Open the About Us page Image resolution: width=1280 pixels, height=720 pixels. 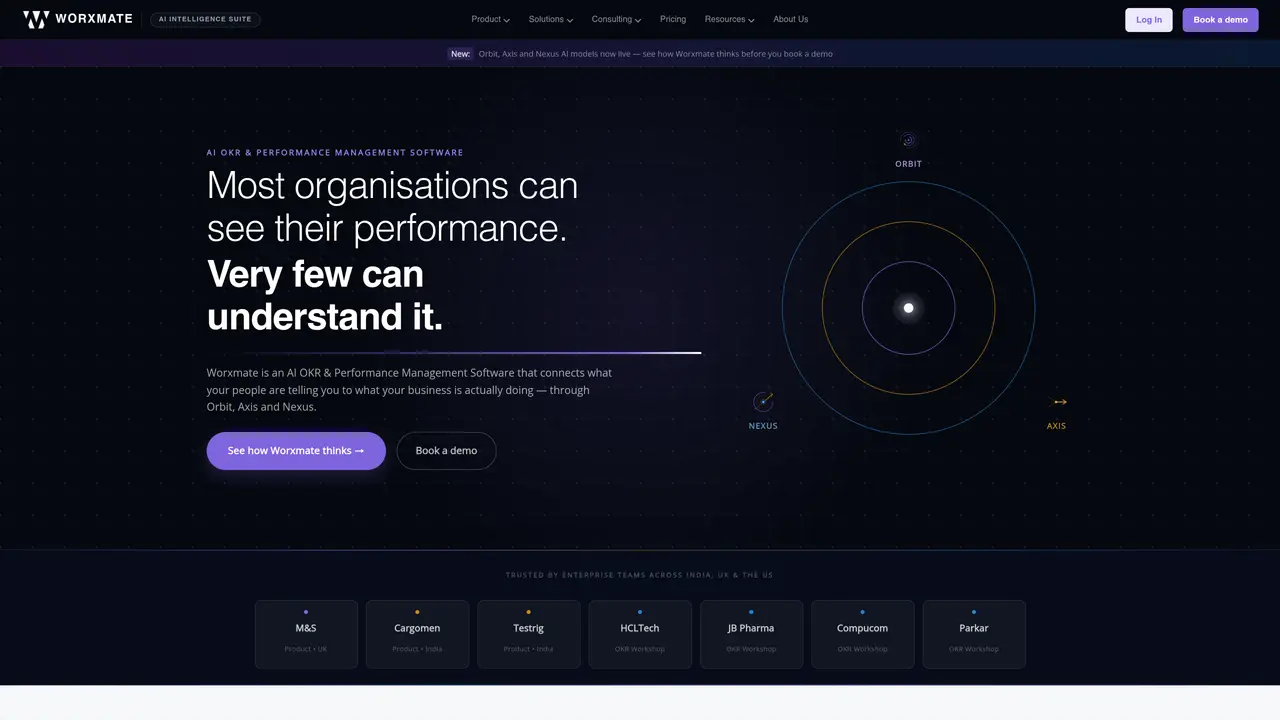point(790,19)
